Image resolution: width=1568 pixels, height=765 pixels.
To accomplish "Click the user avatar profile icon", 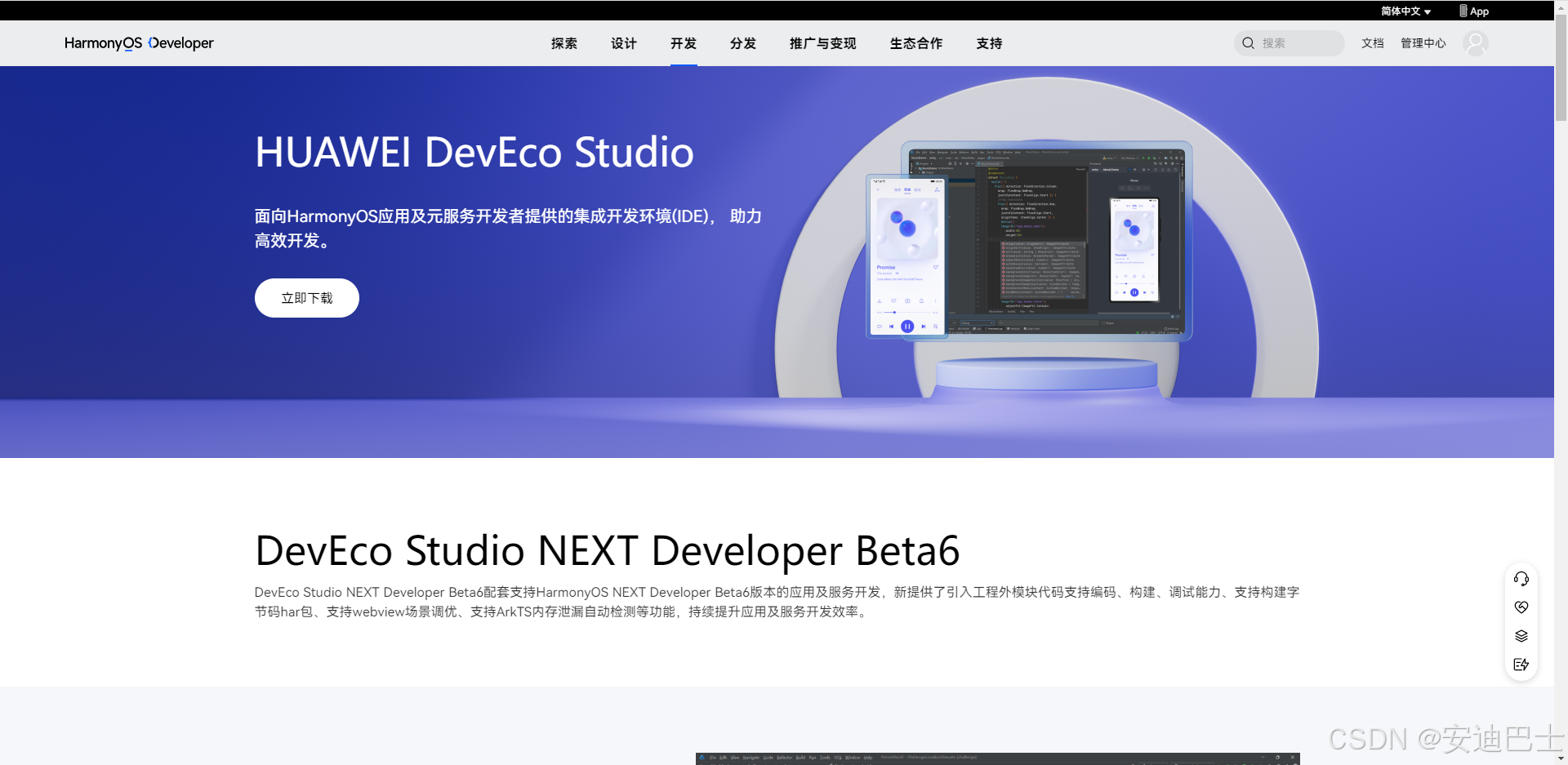I will point(1476,43).
